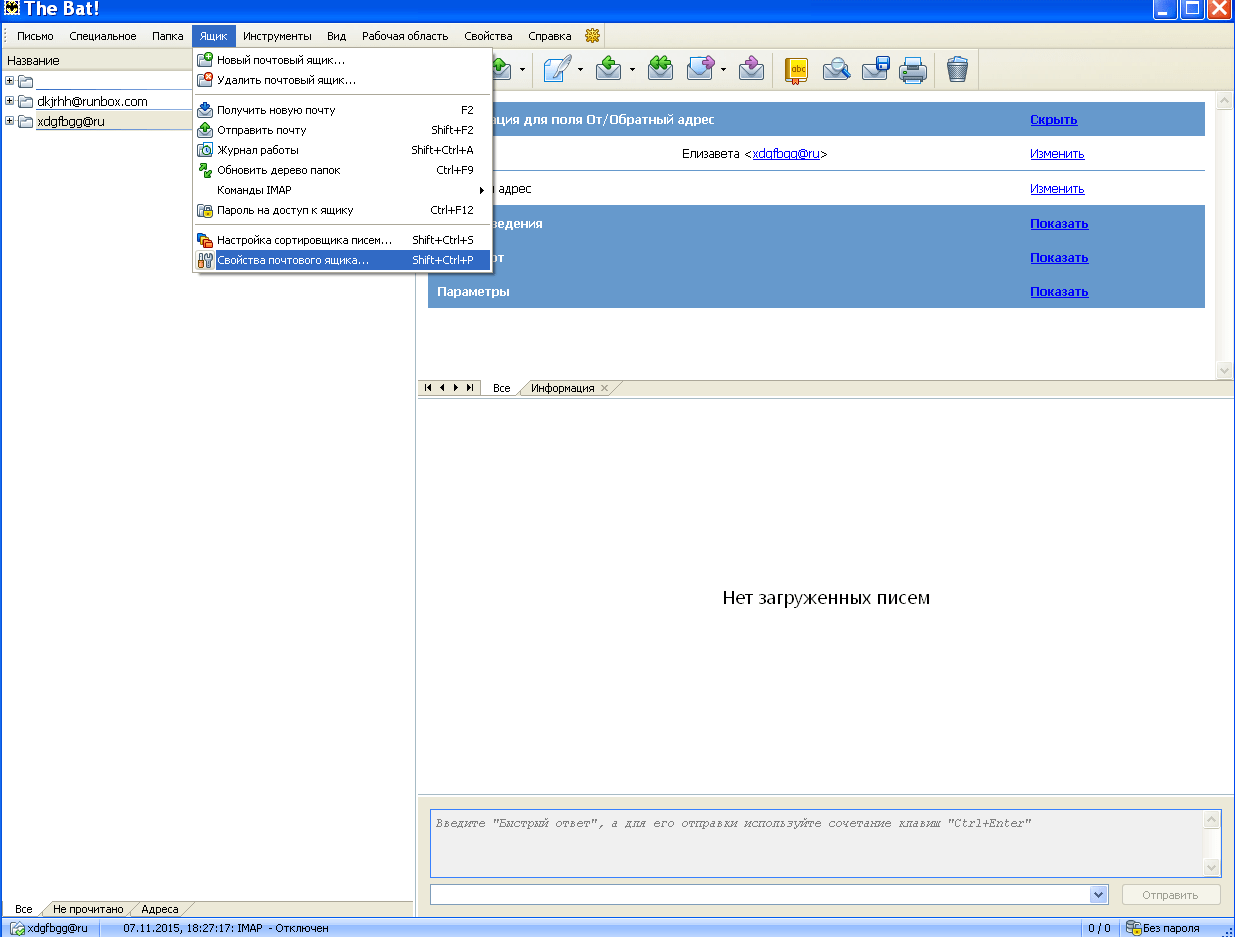Open the Инструменты menu

click(277, 36)
